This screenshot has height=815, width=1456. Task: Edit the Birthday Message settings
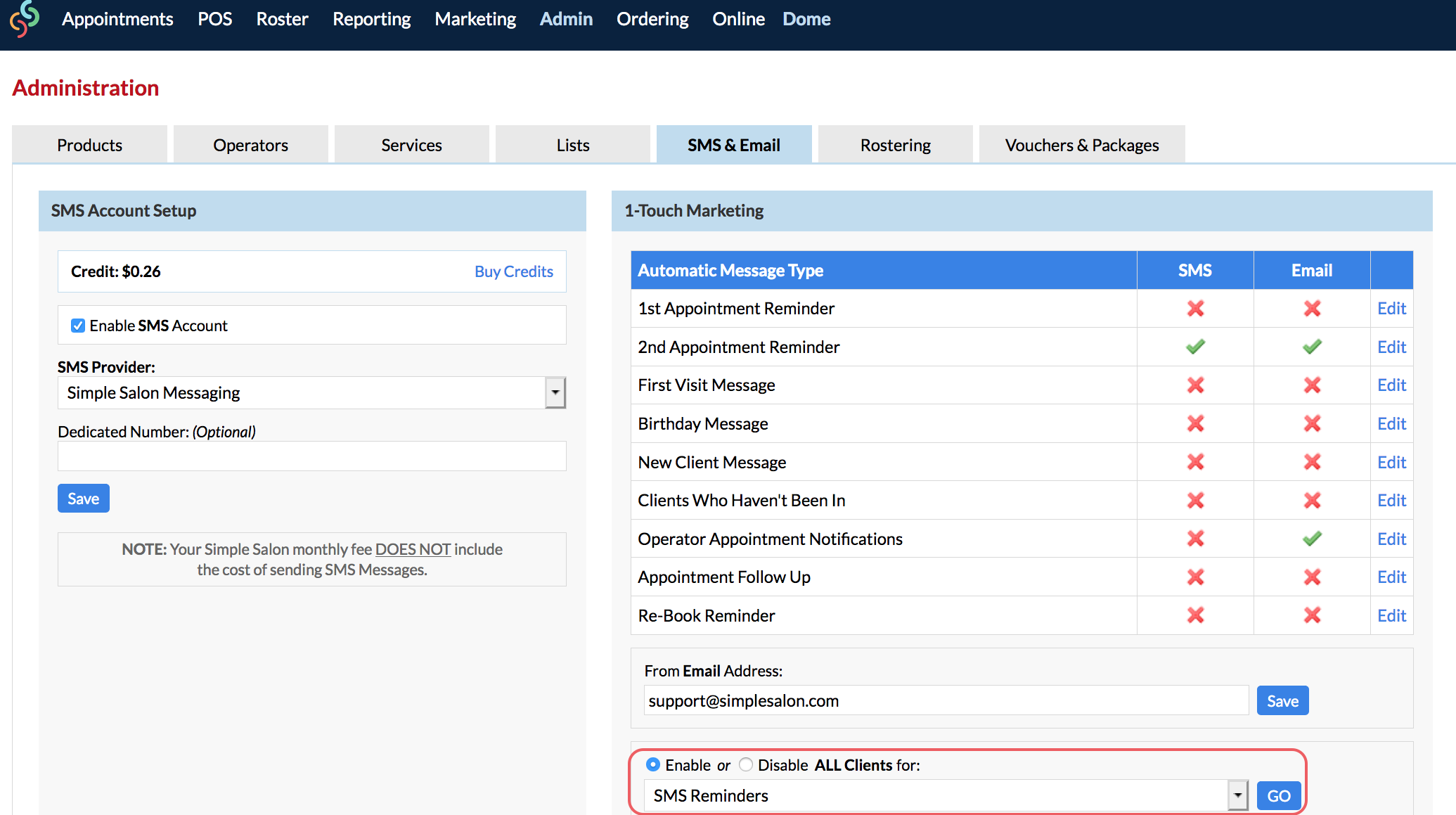(1391, 423)
